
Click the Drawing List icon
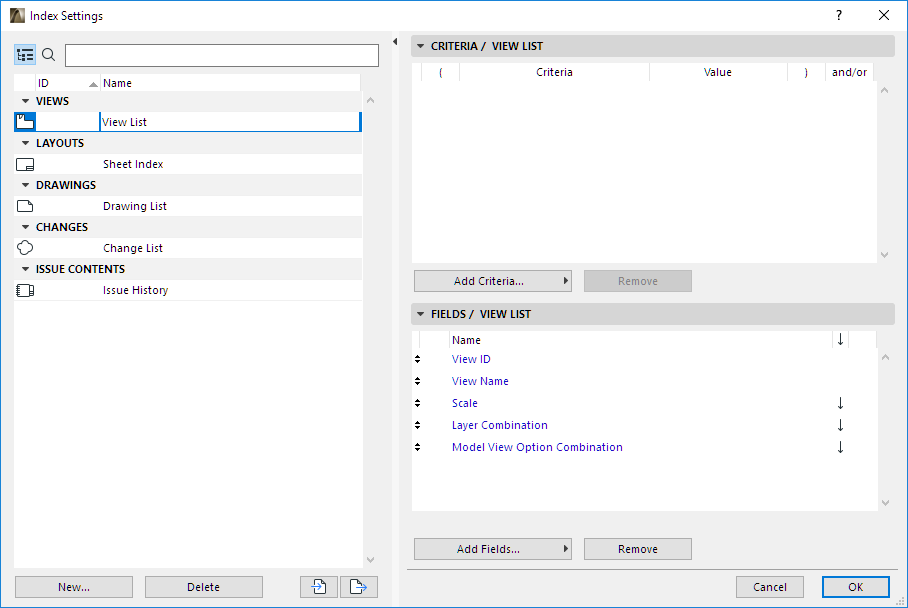(24, 205)
